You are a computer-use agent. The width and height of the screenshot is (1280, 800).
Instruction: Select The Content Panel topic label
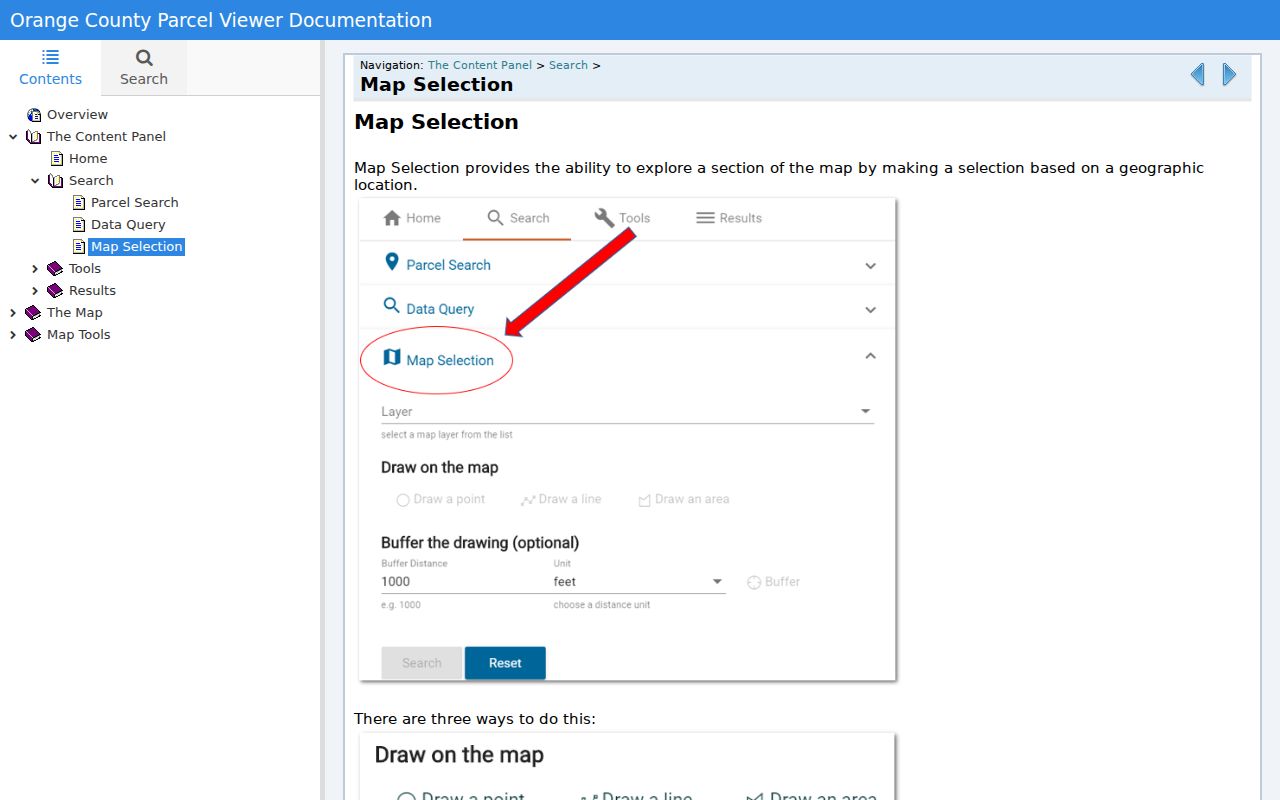[106, 136]
